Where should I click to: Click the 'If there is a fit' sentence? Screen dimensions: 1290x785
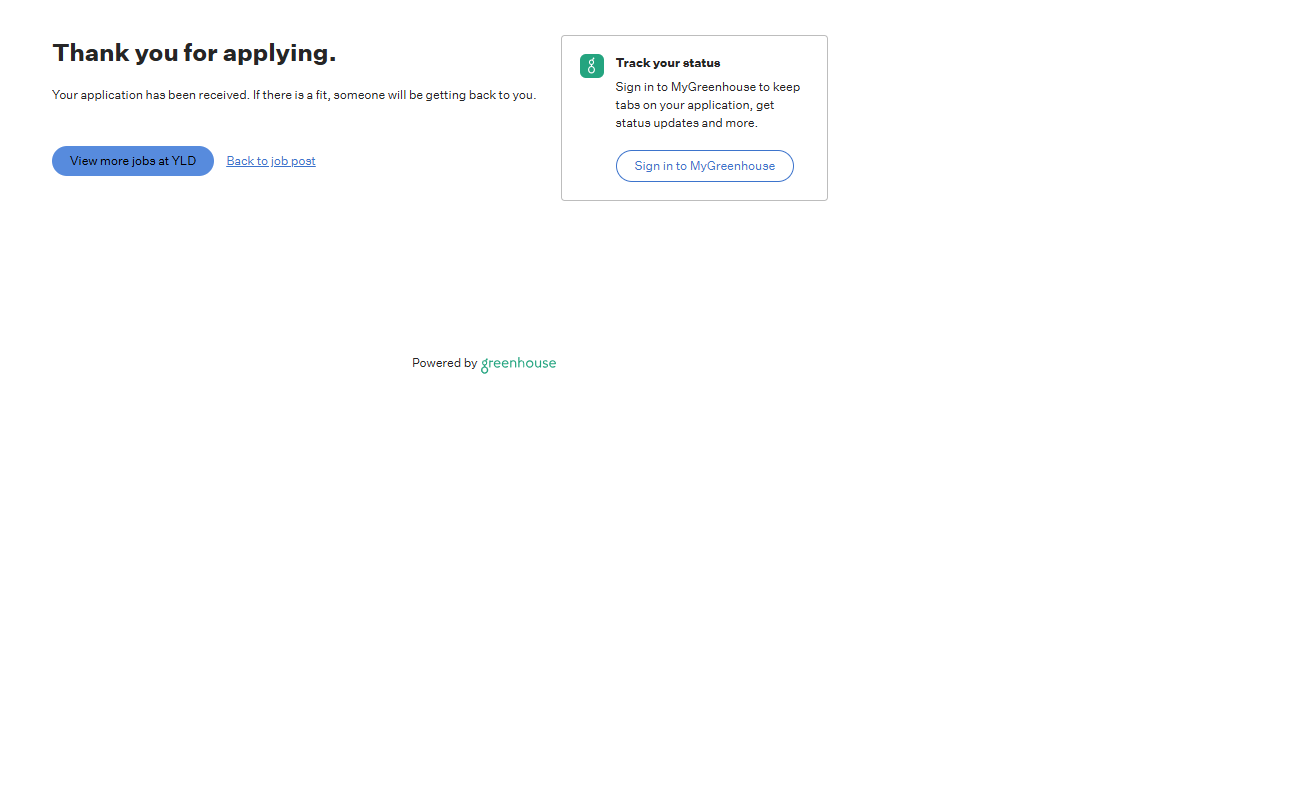pos(394,95)
